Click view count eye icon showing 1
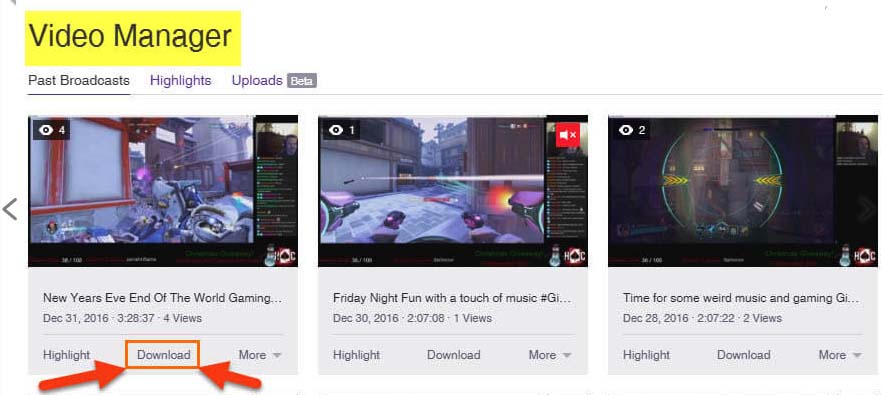The height and width of the screenshot is (395, 883). 337,130
